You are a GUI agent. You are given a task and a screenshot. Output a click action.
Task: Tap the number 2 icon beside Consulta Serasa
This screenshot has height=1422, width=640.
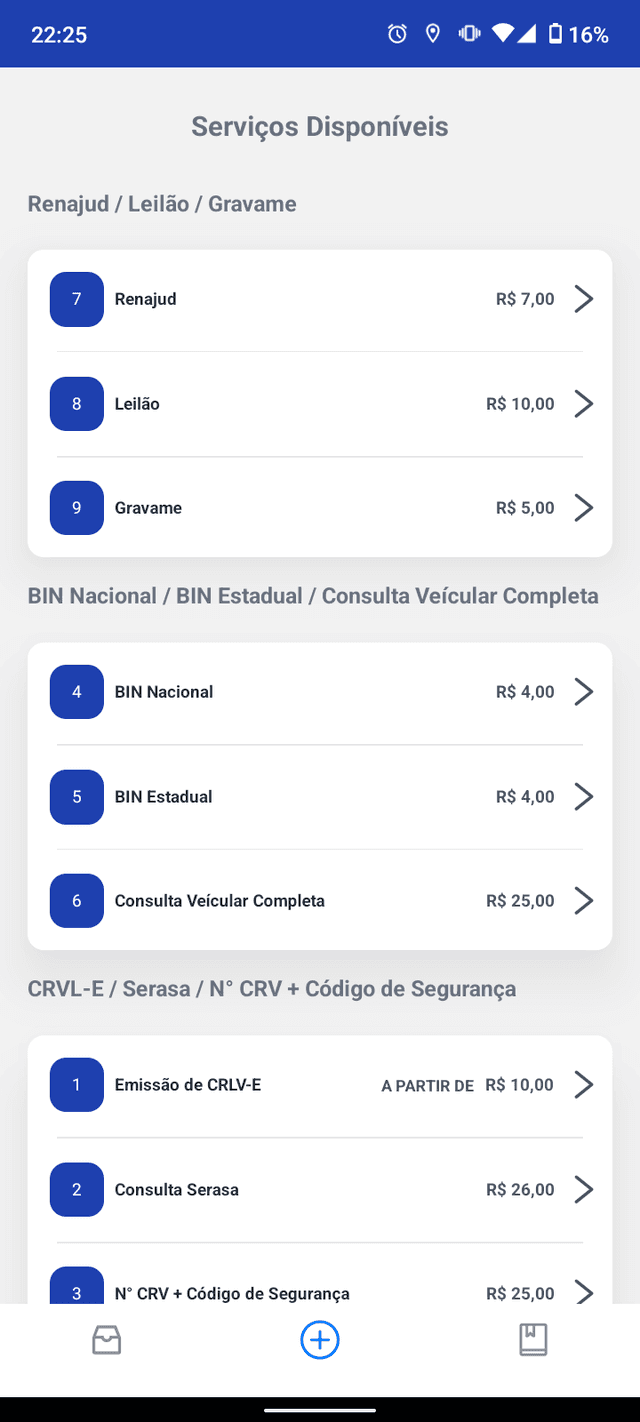click(x=76, y=1189)
